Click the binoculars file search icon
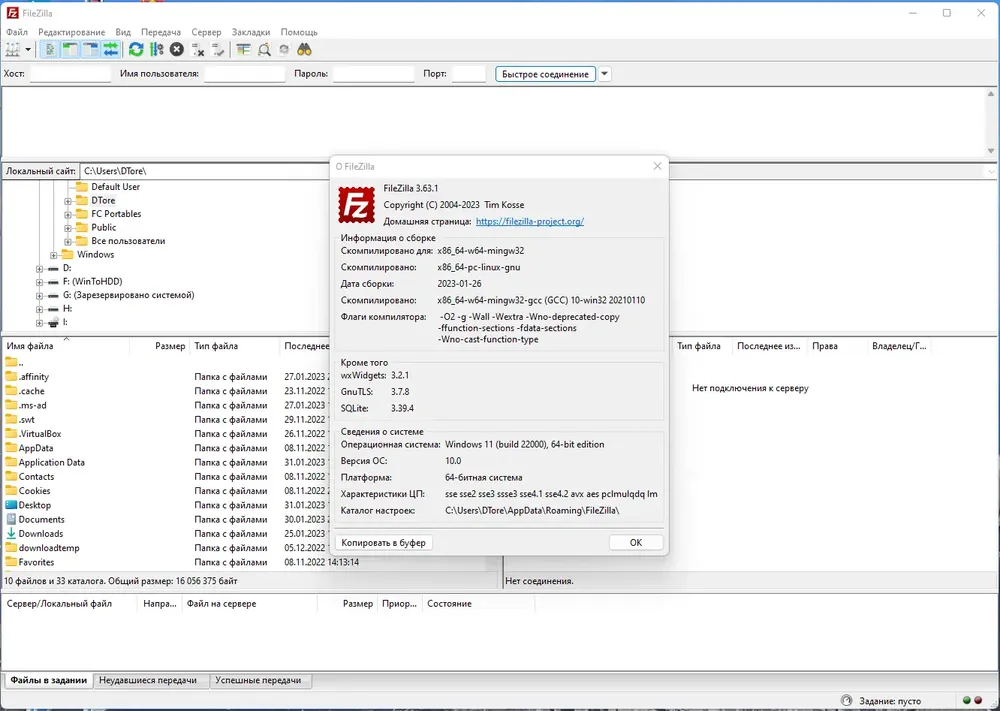The image size is (1000, 711). coord(304,50)
